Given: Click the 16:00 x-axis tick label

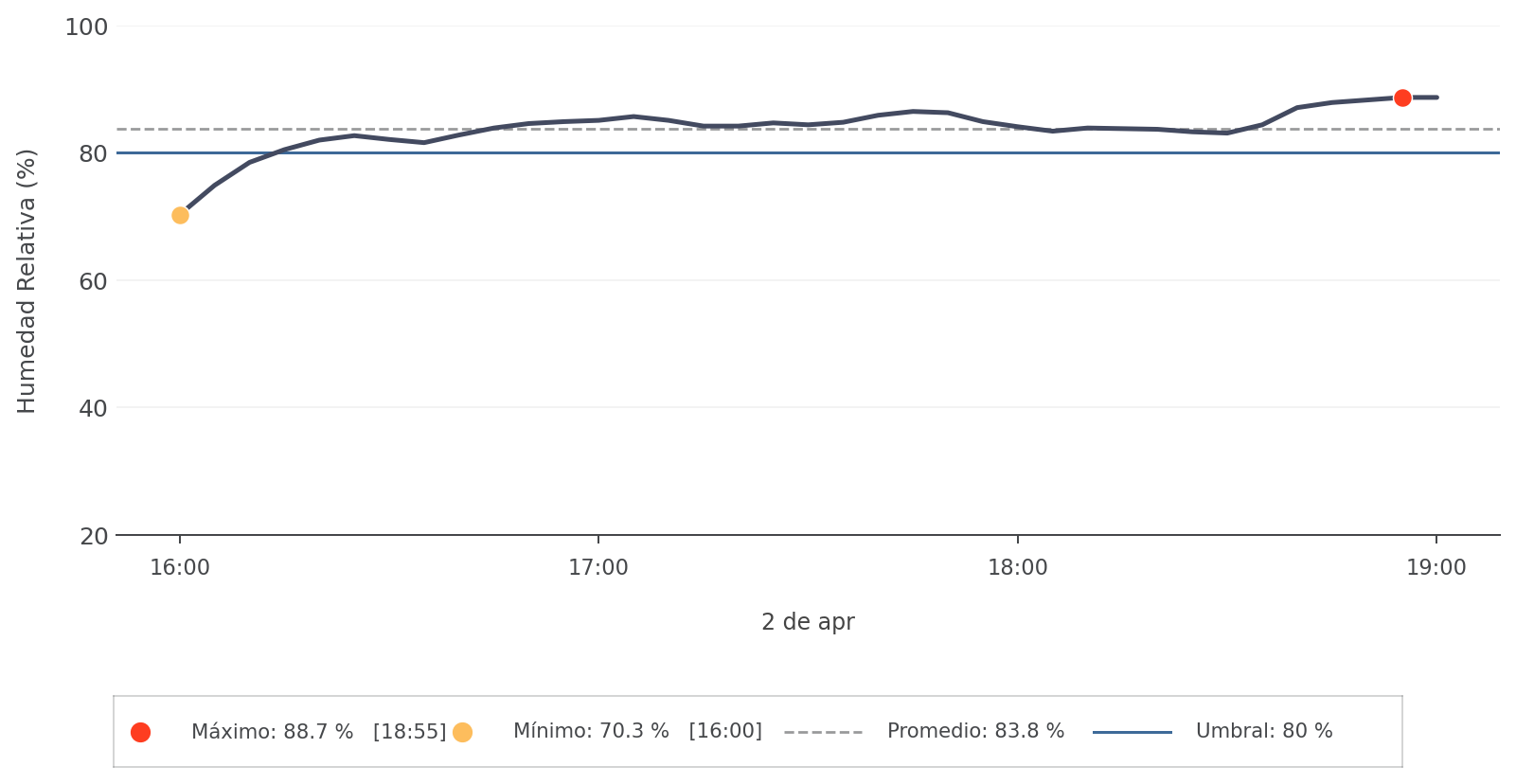Looking at the screenshot, I should click(x=180, y=568).
